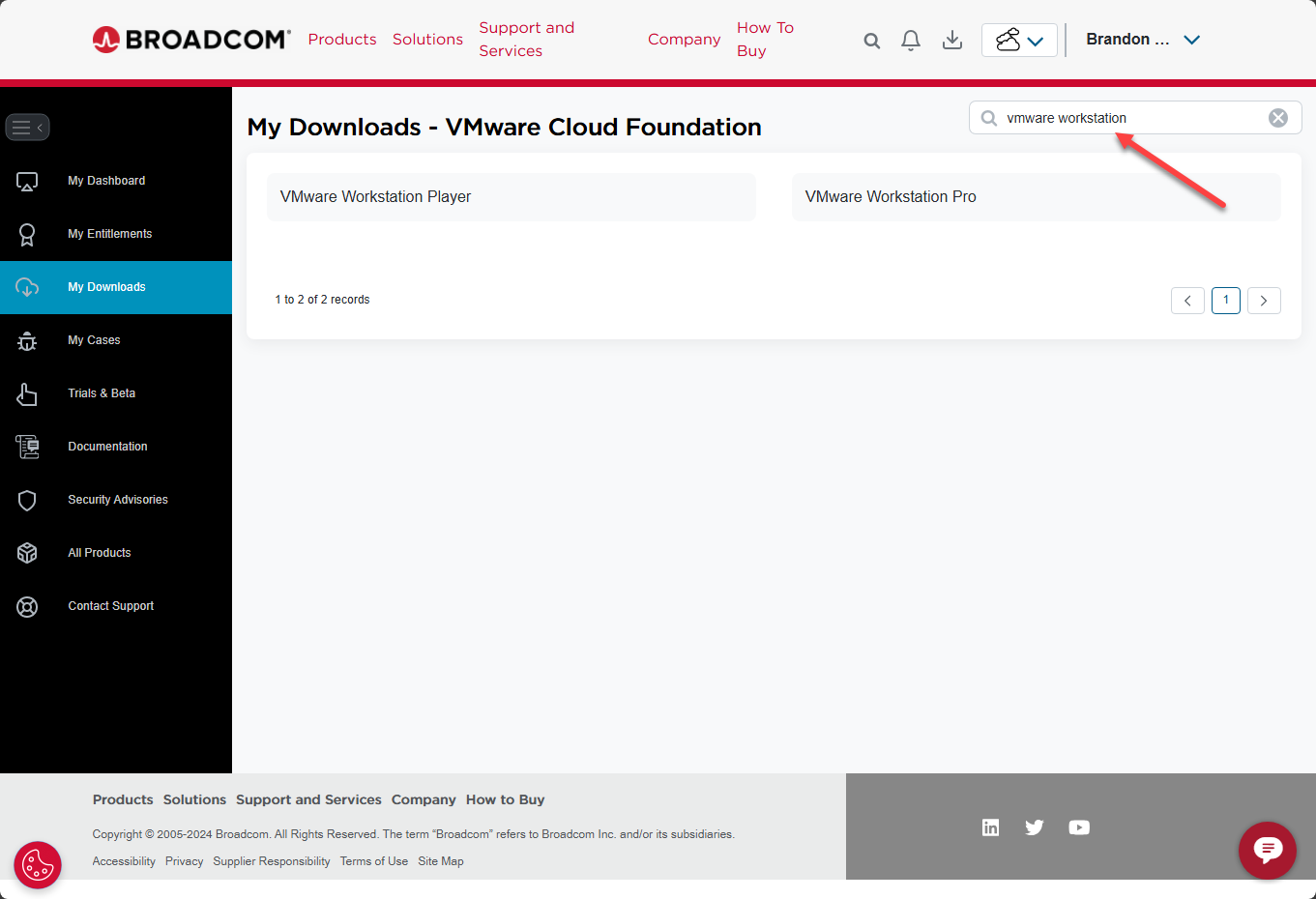Image resolution: width=1316 pixels, height=899 pixels.
Task: Open Company top navigation menu
Action: 684,40
